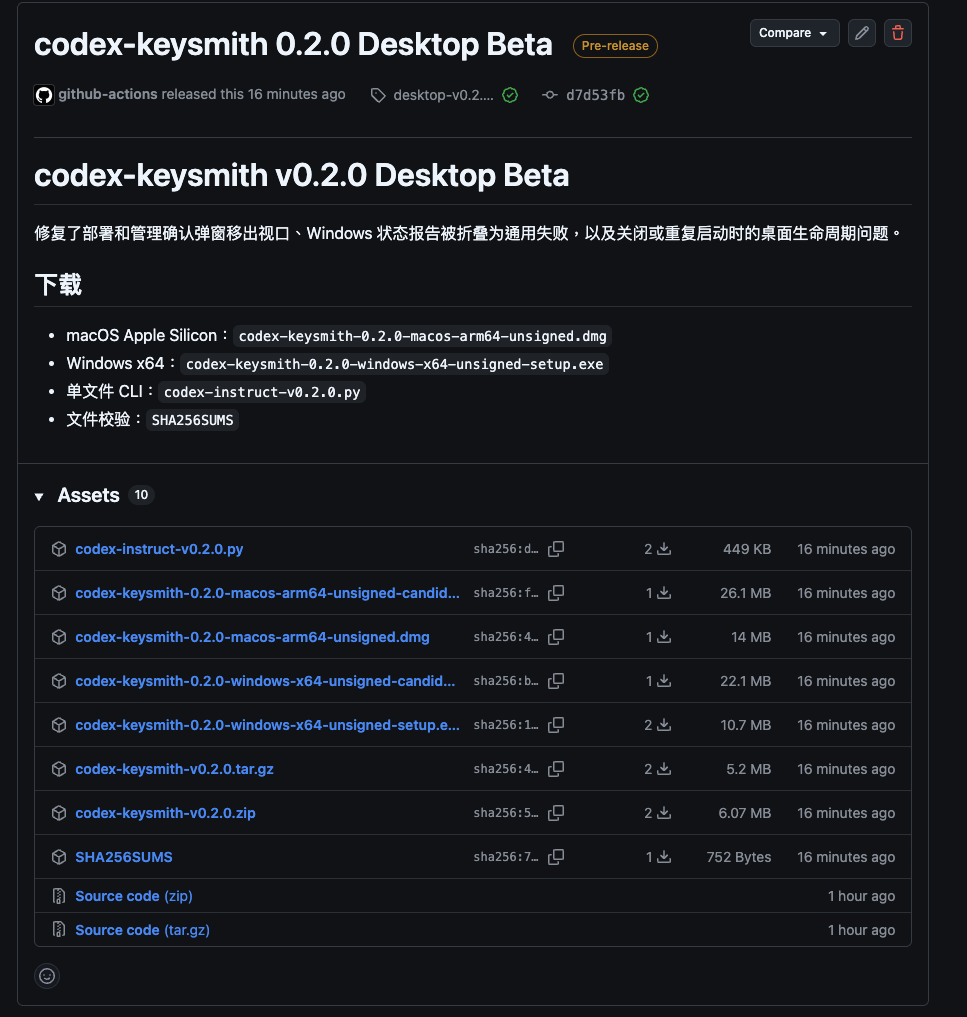967x1017 pixels.
Task: Download Source code (zip)
Action: pyautogui.click(x=134, y=896)
